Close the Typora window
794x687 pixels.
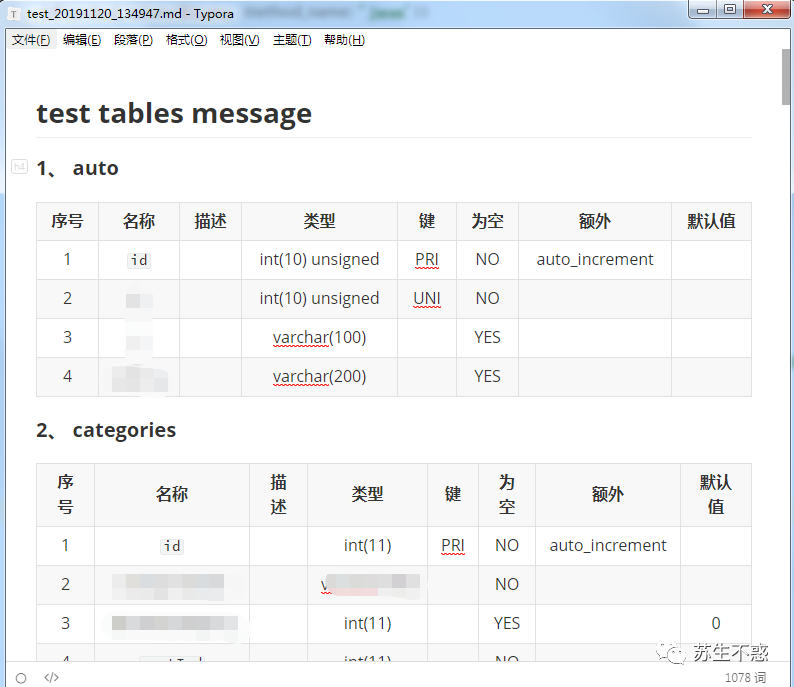tap(767, 9)
